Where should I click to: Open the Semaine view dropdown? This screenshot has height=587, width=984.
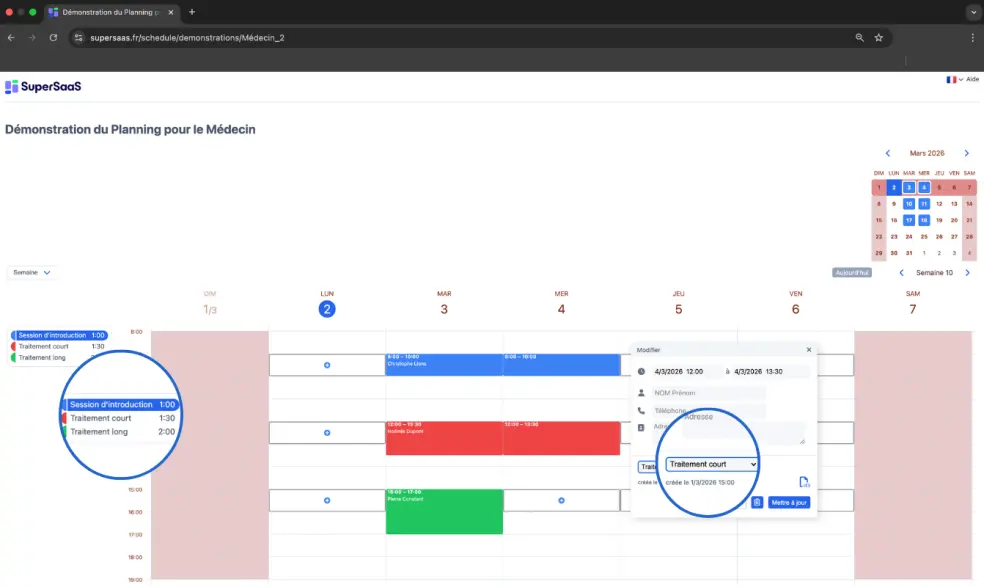(x=30, y=272)
